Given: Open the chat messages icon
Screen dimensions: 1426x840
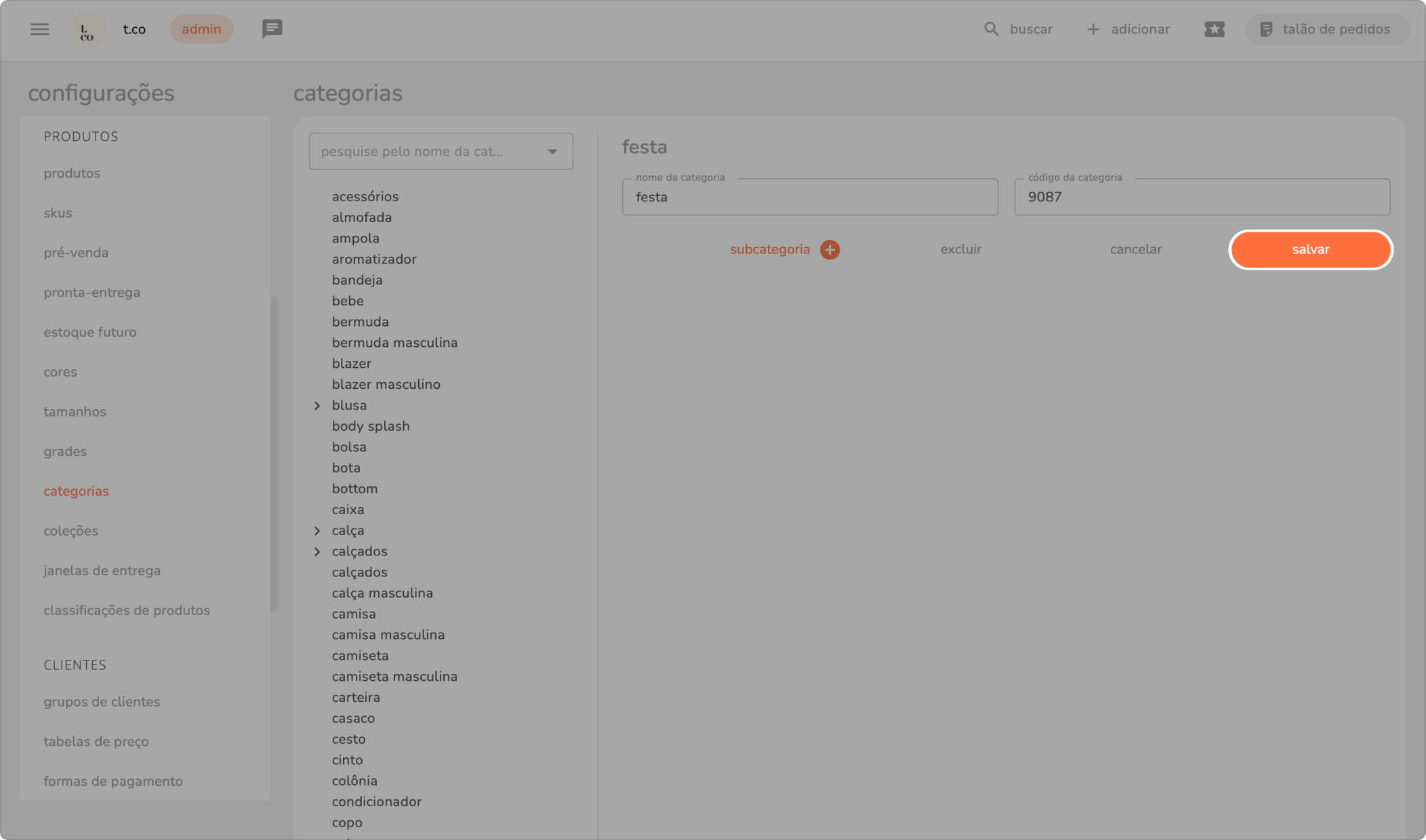Looking at the screenshot, I should click(x=272, y=29).
